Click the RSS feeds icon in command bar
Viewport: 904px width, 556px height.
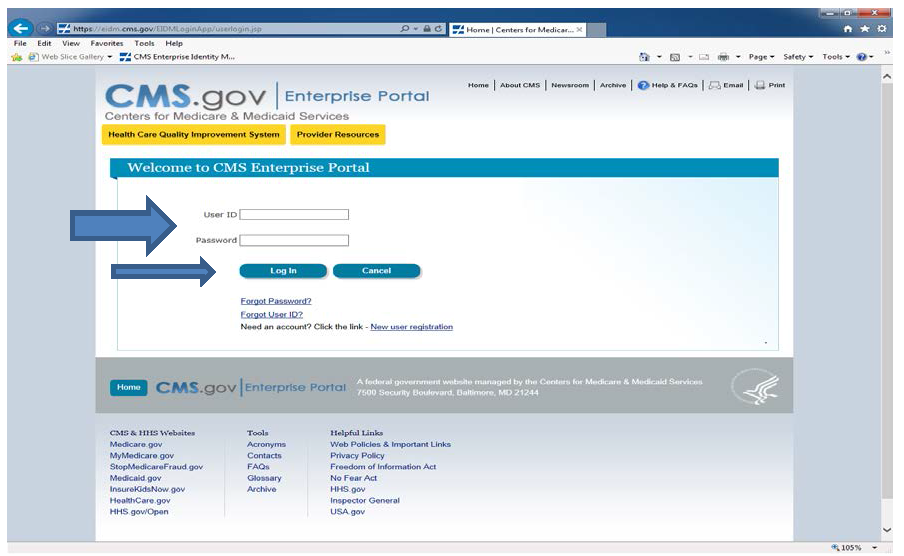[675, 57]
